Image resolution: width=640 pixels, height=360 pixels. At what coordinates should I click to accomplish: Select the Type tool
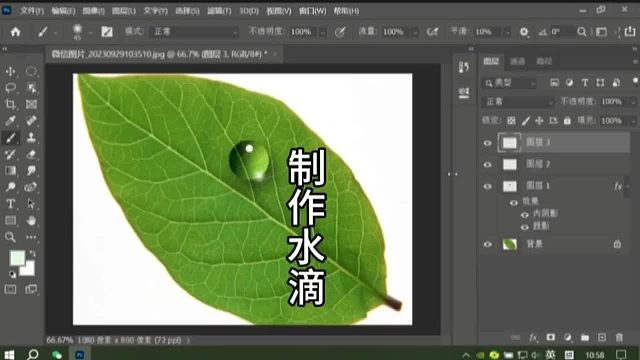point(10,204)
